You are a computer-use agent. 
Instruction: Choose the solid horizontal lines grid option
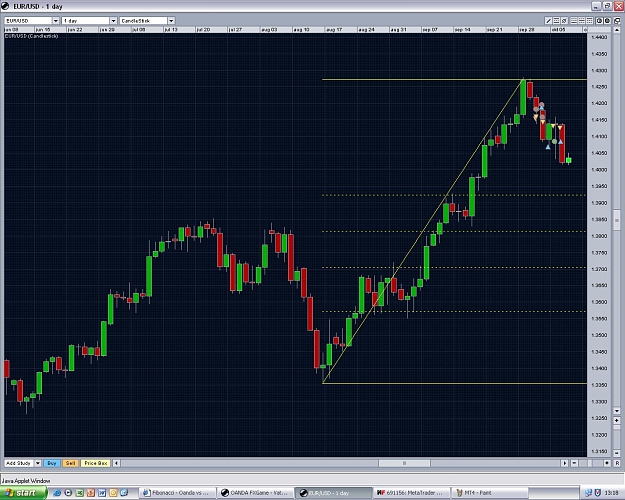tap(574, 21)
